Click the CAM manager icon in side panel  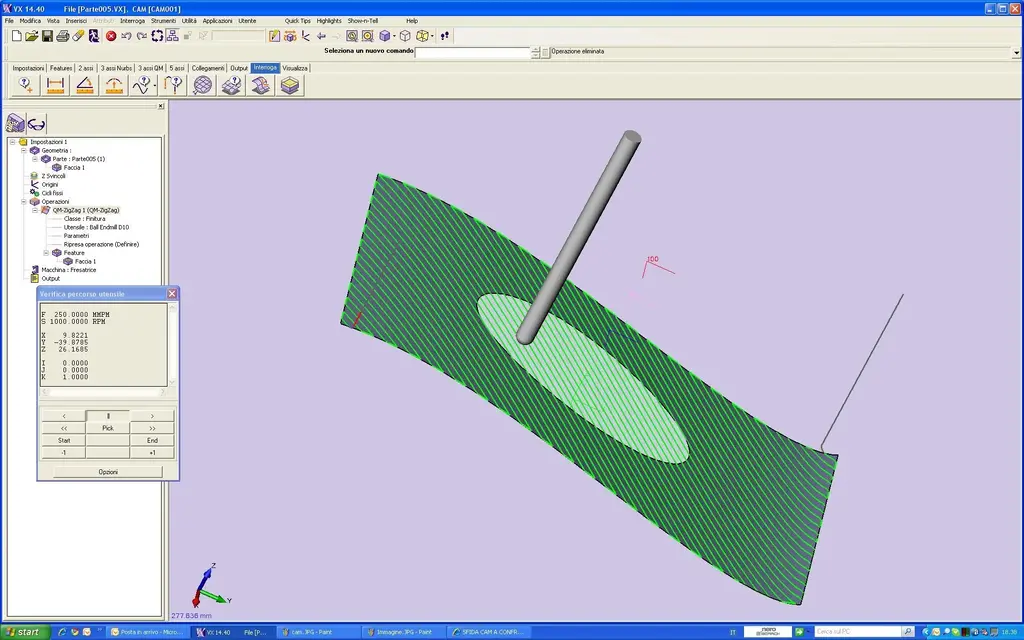15,123
